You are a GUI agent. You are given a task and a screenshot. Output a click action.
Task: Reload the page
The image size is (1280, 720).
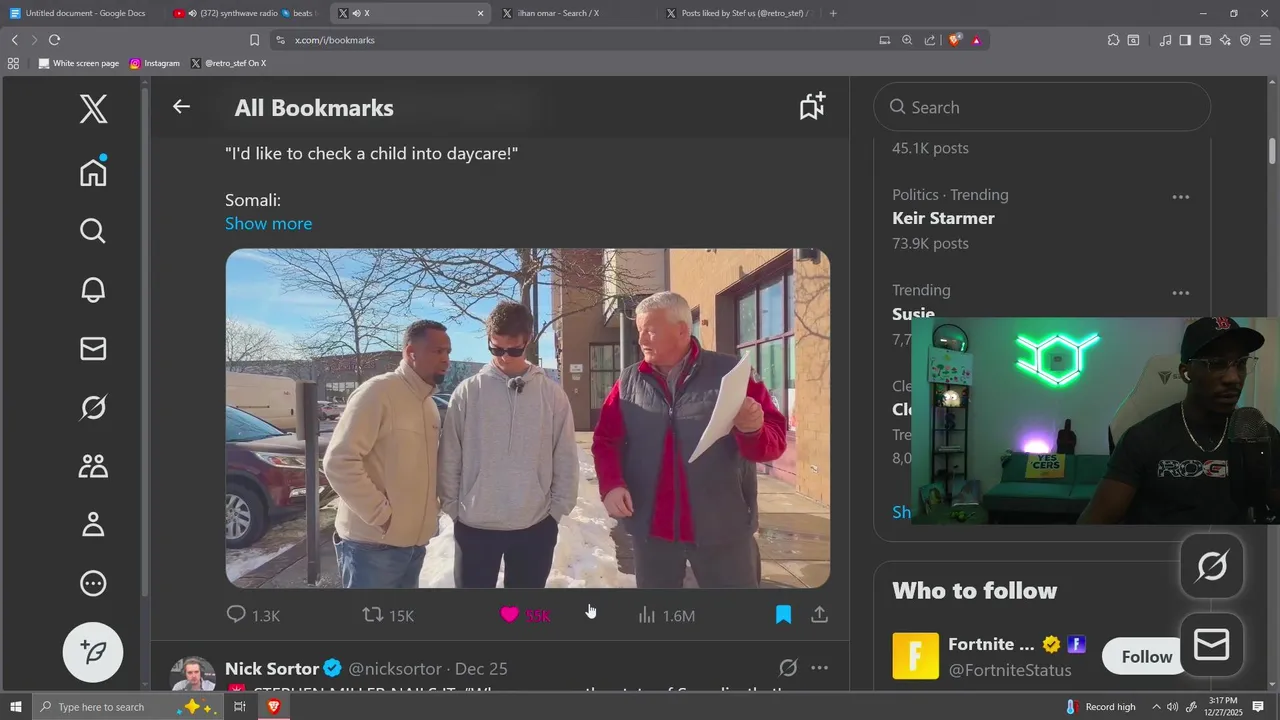[54, 40]
